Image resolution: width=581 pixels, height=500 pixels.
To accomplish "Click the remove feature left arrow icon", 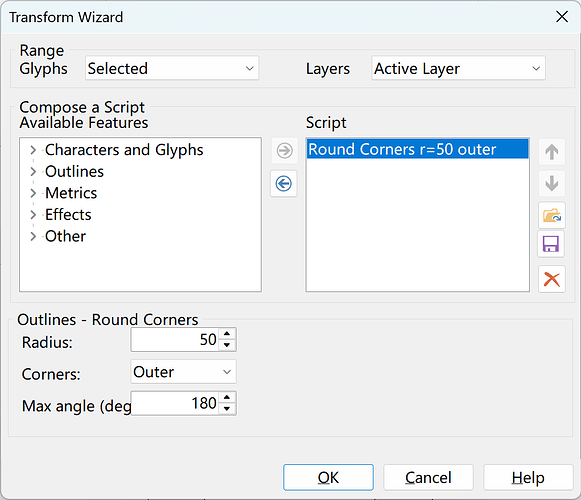I will tap(284, 183).
